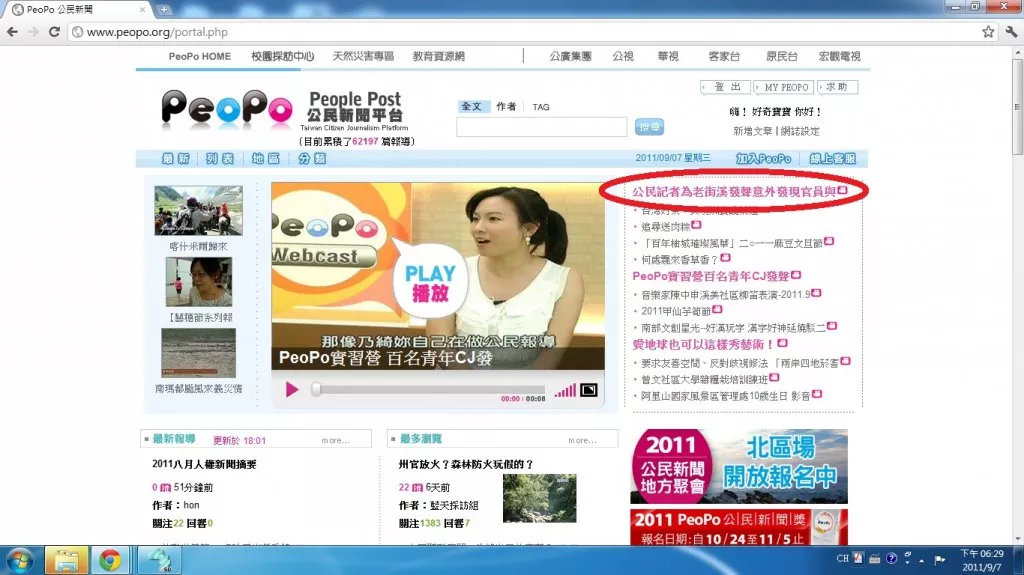Switch to the 分類 tab
The image size is (1024, 575).
click(312, 159)
